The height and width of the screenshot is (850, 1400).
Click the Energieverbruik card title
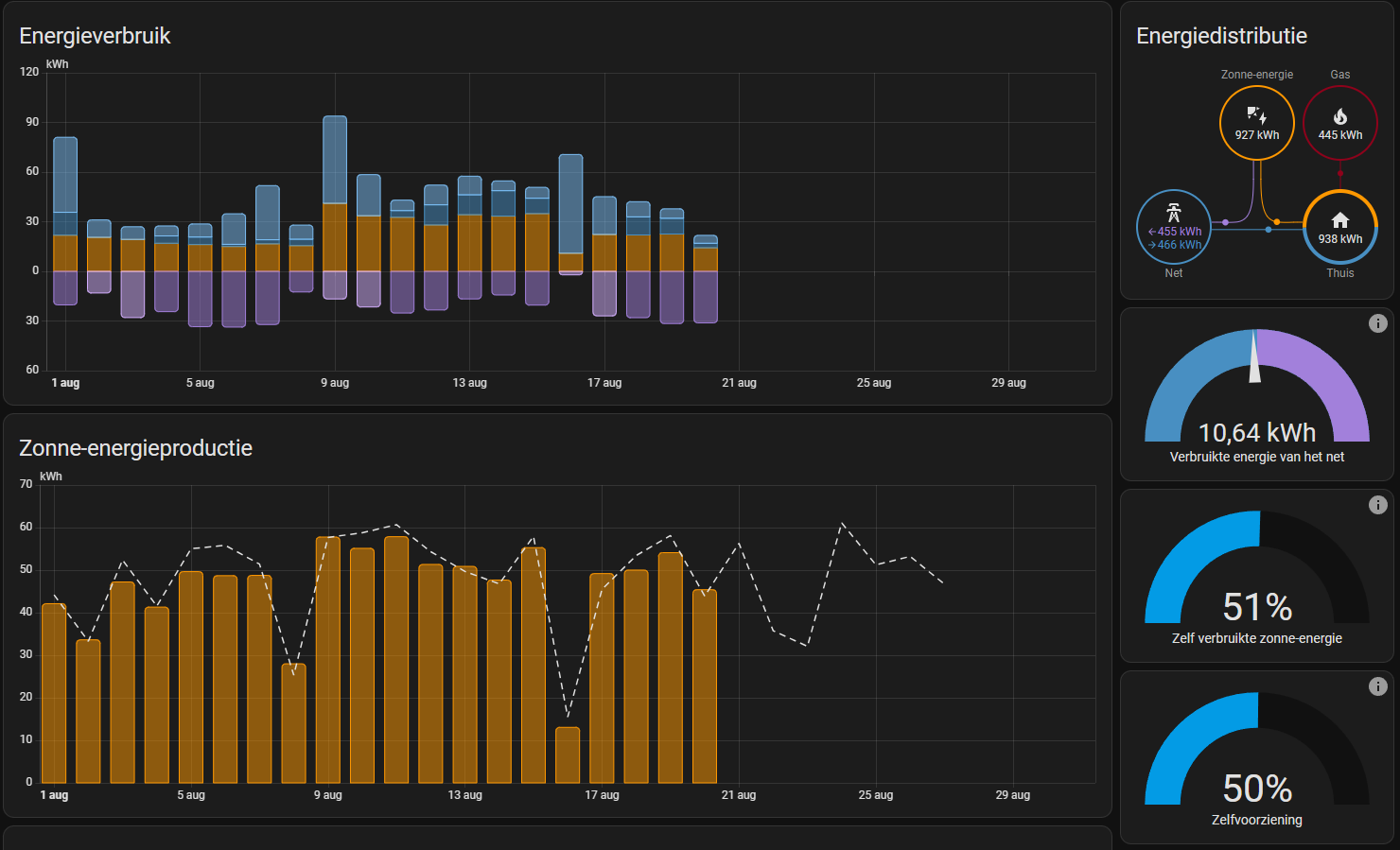[x=95, y=36]
